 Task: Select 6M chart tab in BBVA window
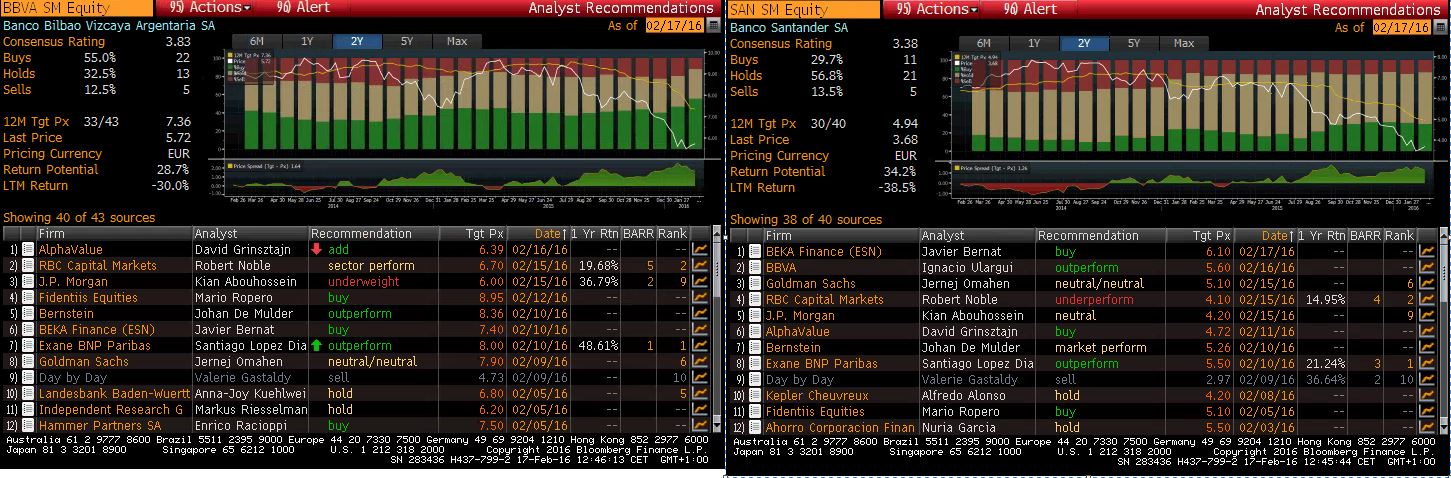pyautogui.click(x=256, y=41)
